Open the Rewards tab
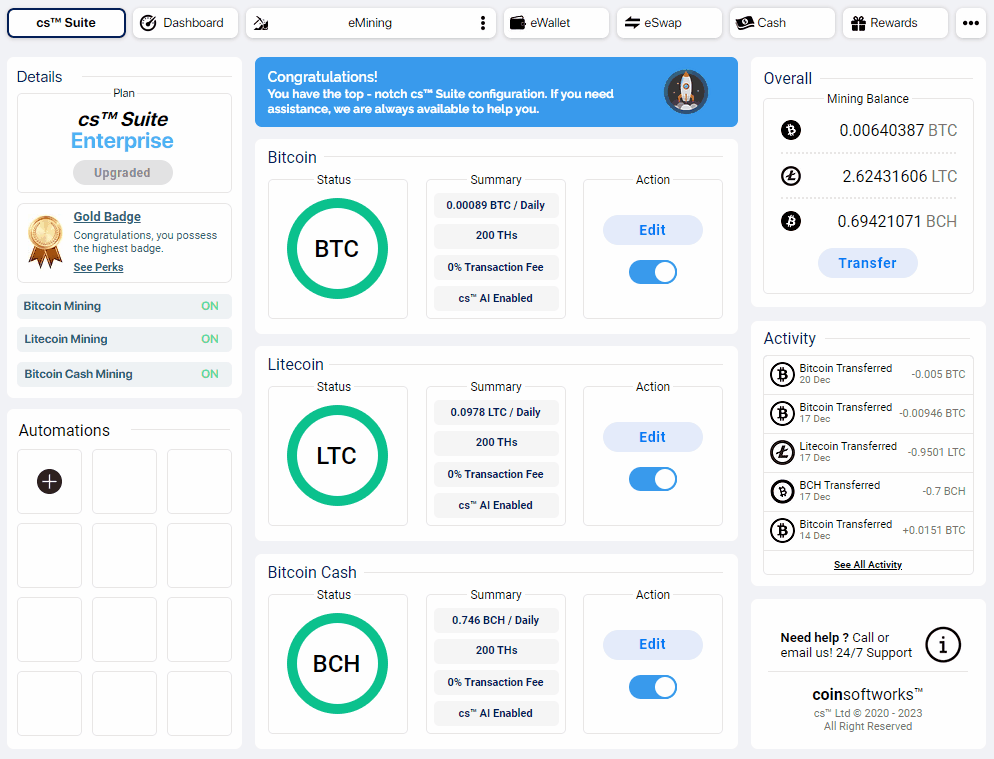Screen dimensions: 994x759 click(x=894, y=23)
